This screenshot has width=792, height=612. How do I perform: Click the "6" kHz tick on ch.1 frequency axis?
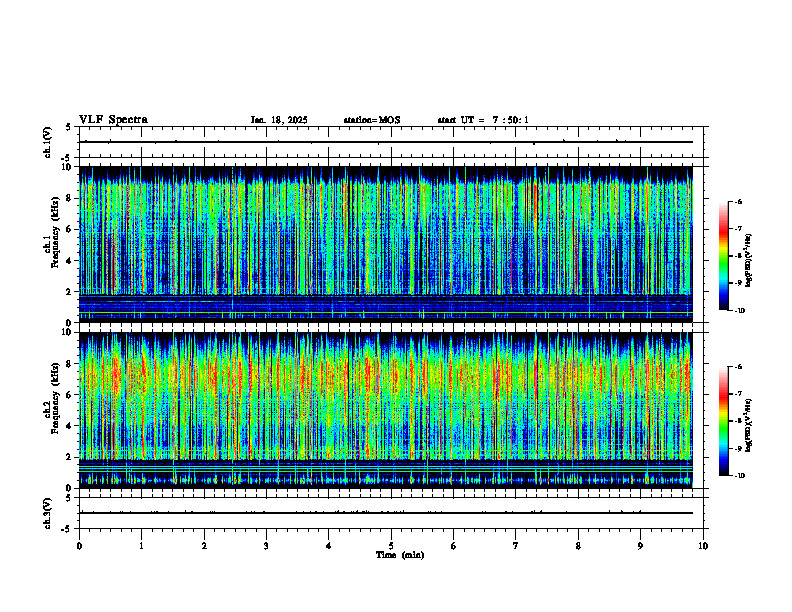tap(70, 230)
